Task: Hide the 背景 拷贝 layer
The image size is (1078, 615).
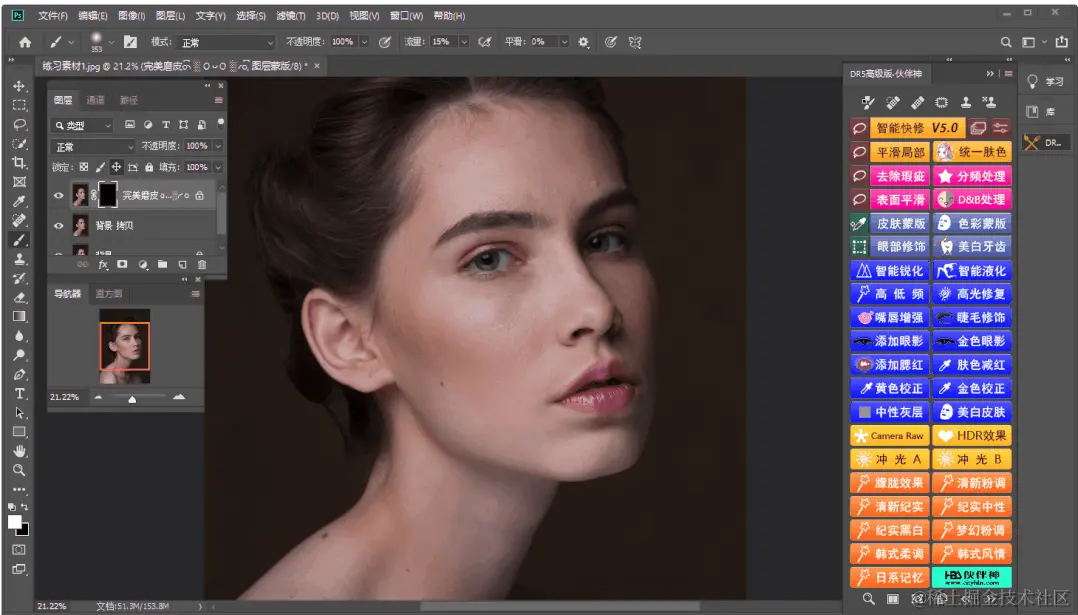Action: 58,226
